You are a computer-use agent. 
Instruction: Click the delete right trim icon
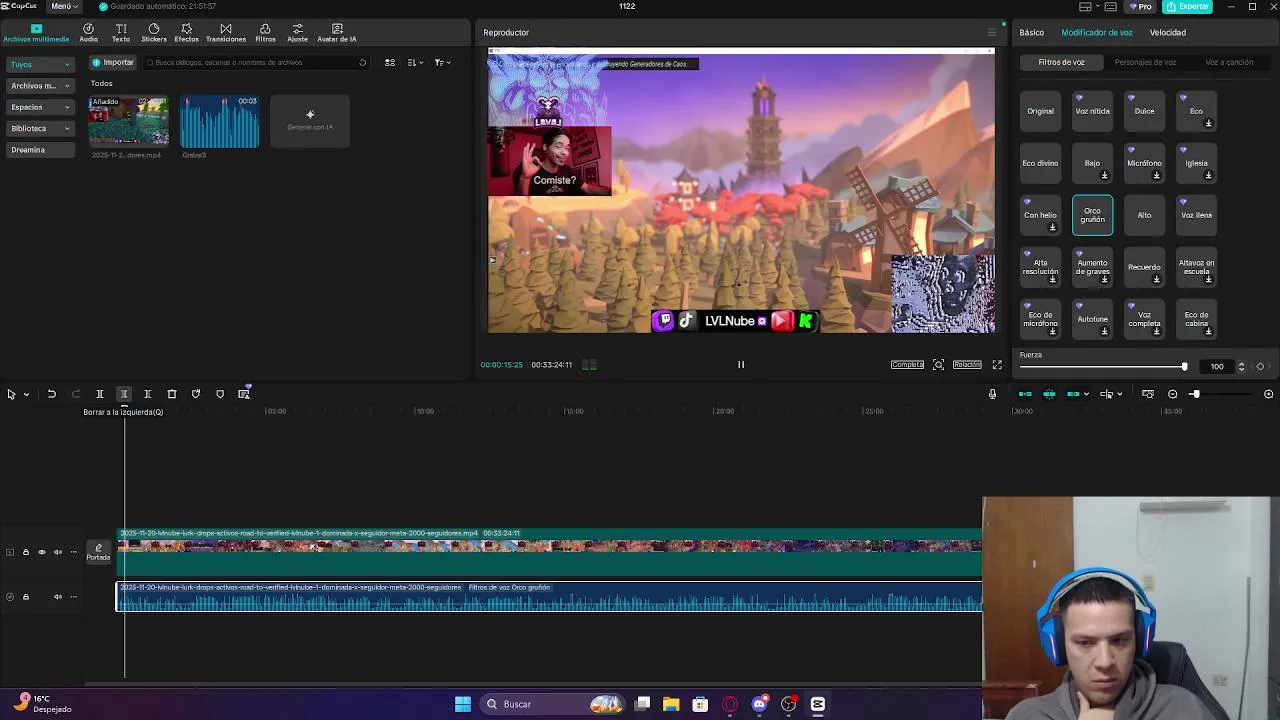tap(148, 394)
